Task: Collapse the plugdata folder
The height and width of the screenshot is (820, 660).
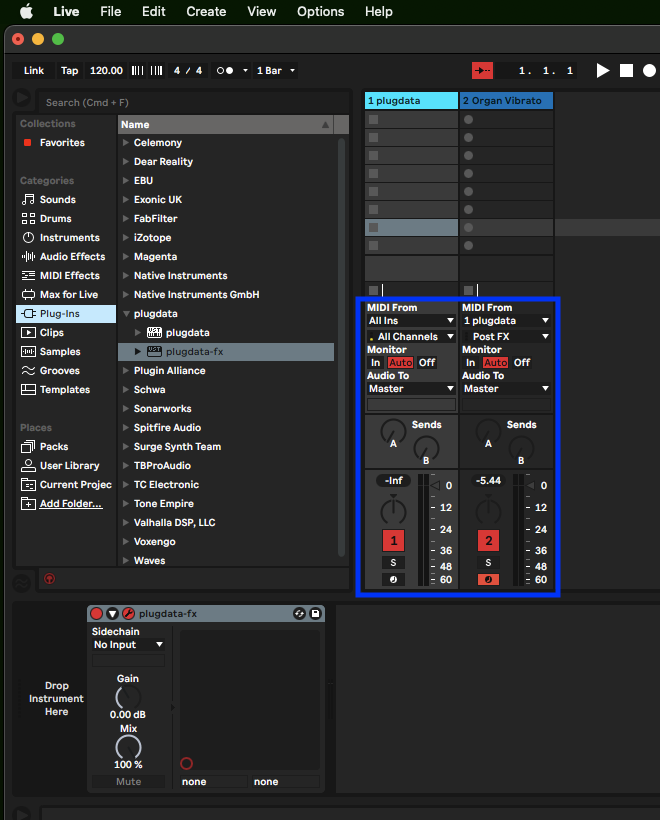Action: [x=126, y=314]
